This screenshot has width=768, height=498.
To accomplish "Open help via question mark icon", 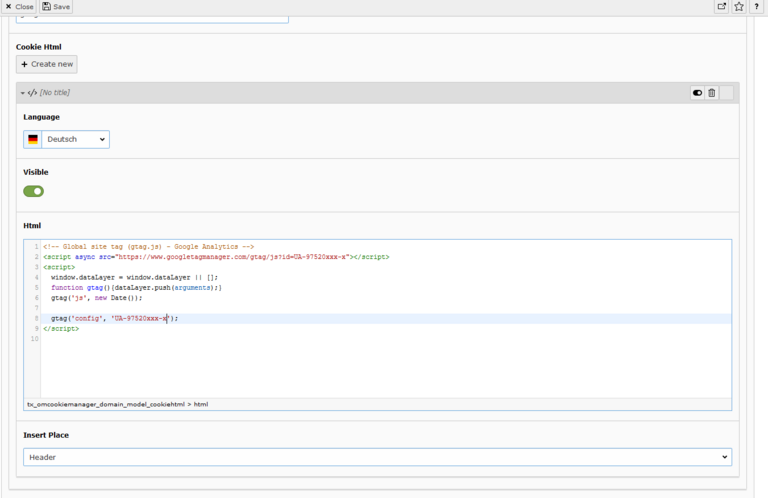I will (757, 7).
